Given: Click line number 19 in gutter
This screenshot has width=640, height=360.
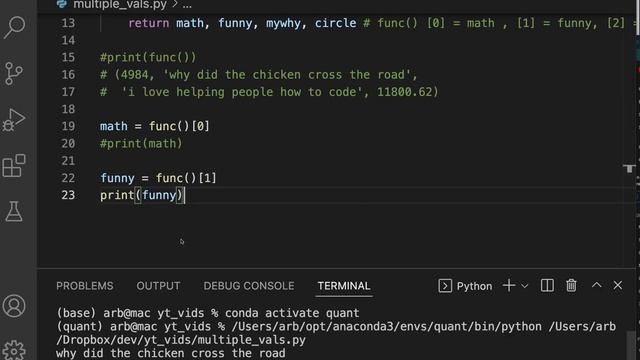Looking at the screenshot, I should (x=68, y=126).
